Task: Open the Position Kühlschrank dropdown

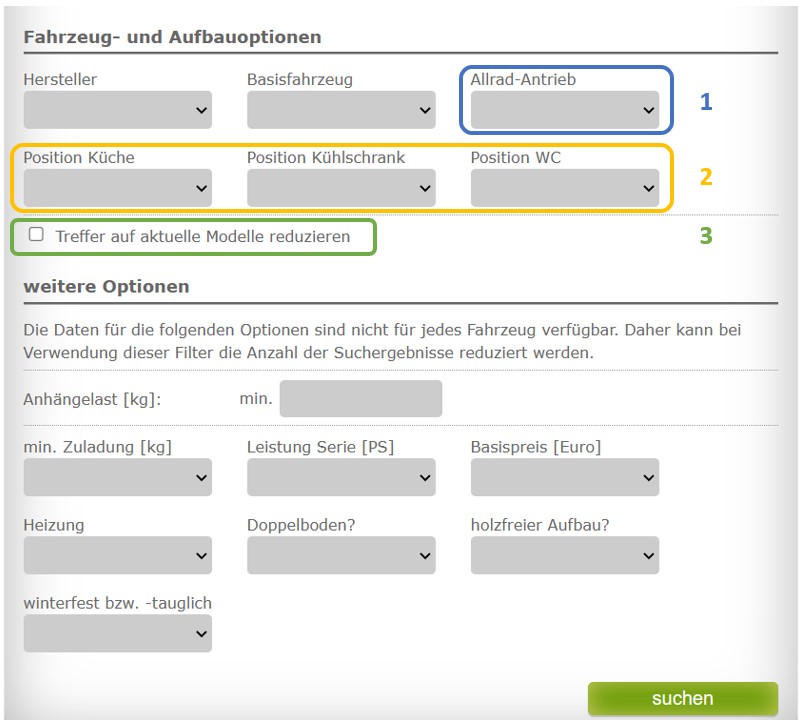Action: (x=341, y=188)
